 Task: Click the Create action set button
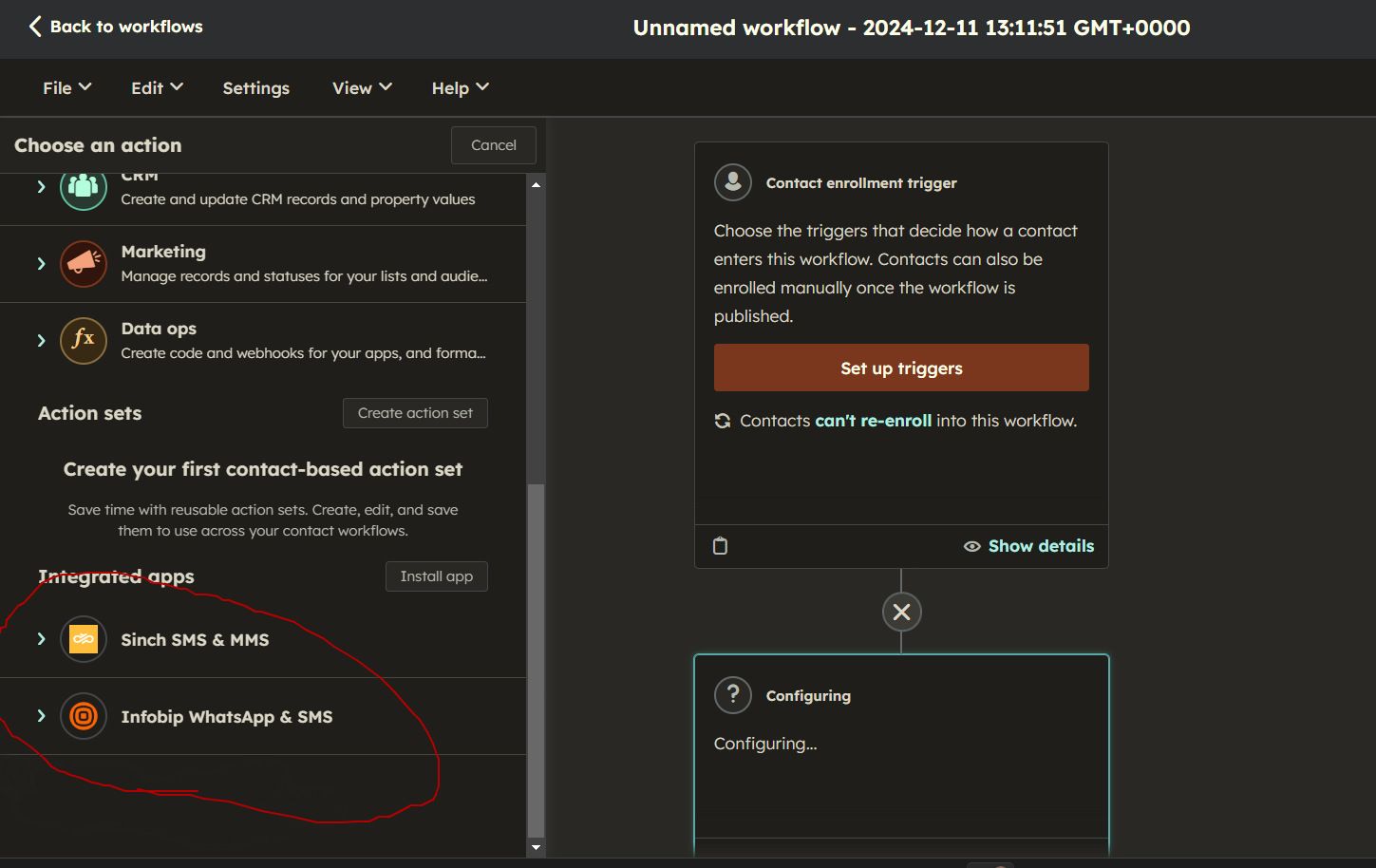[415, 412]
